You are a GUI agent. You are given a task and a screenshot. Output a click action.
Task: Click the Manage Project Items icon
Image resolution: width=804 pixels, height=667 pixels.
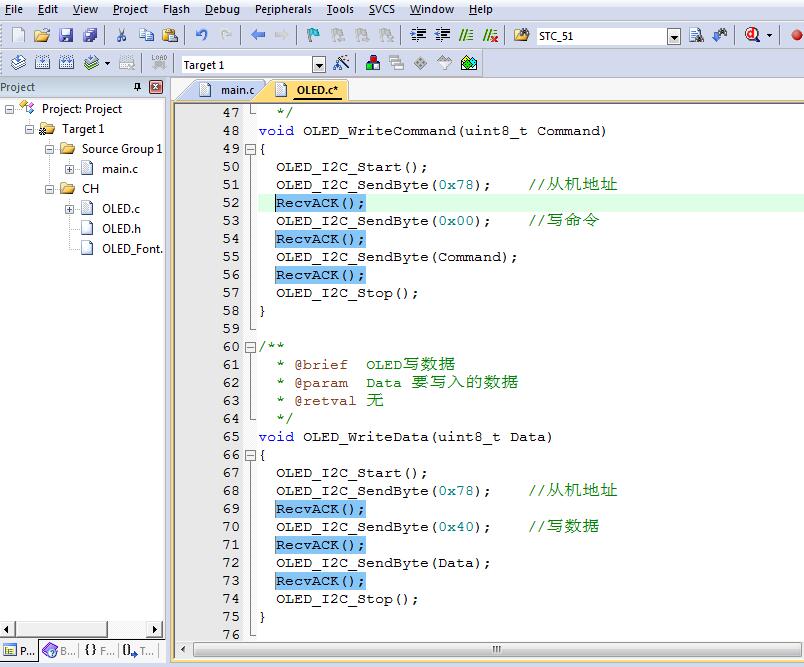[373, 64]
